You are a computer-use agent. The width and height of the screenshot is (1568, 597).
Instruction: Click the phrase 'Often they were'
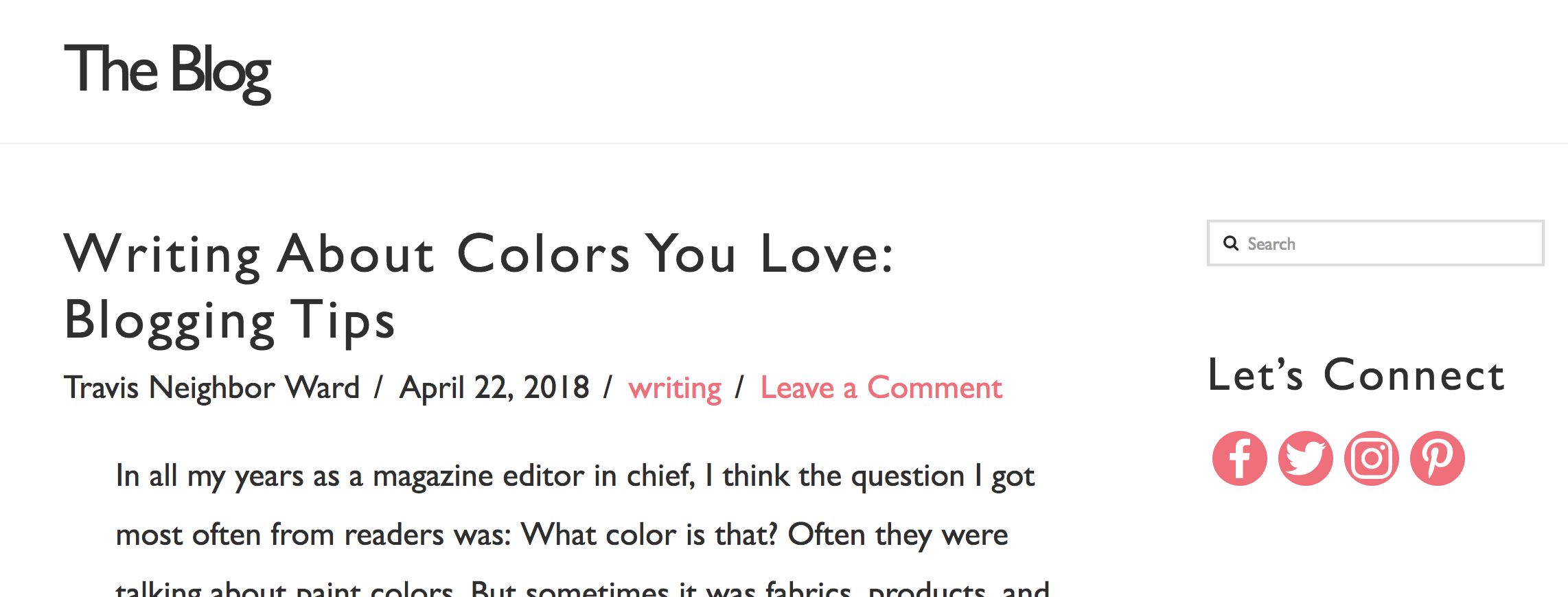pyautogui.click(x=897, y=535)
